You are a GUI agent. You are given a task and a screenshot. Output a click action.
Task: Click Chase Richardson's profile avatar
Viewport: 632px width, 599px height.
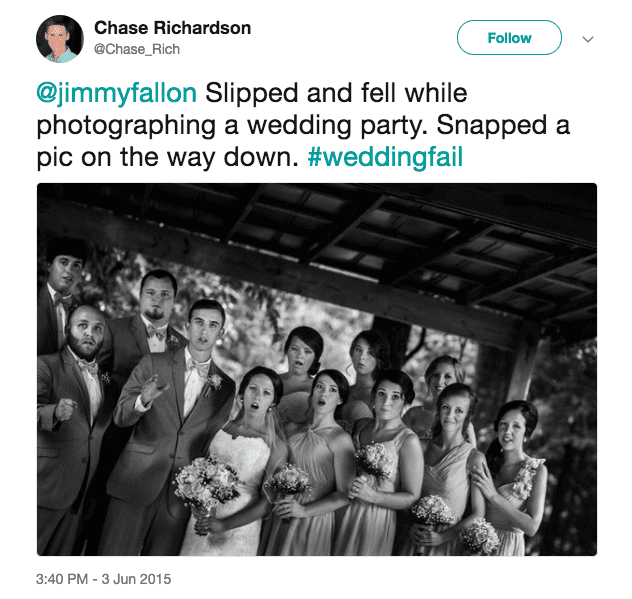(x=59, y=38)
